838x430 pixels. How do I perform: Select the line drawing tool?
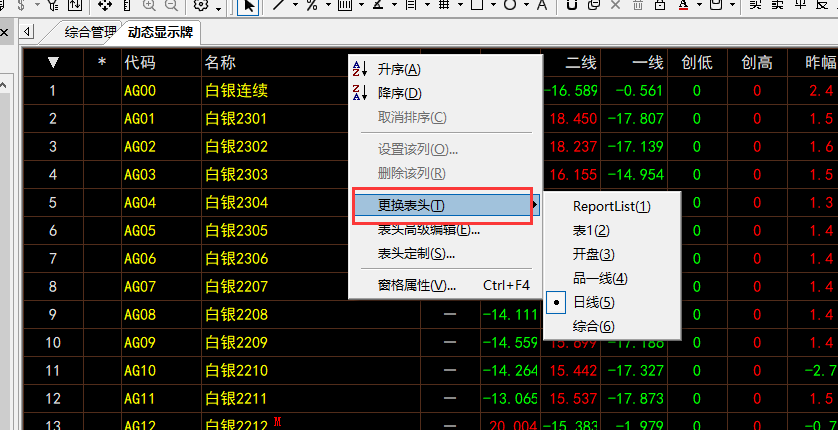278,5
